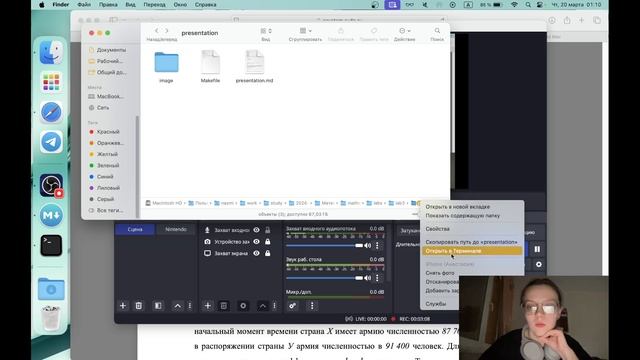This screenshot has height=360, width=640.
Task: Open the Файл menu
Action: (84, 4)
